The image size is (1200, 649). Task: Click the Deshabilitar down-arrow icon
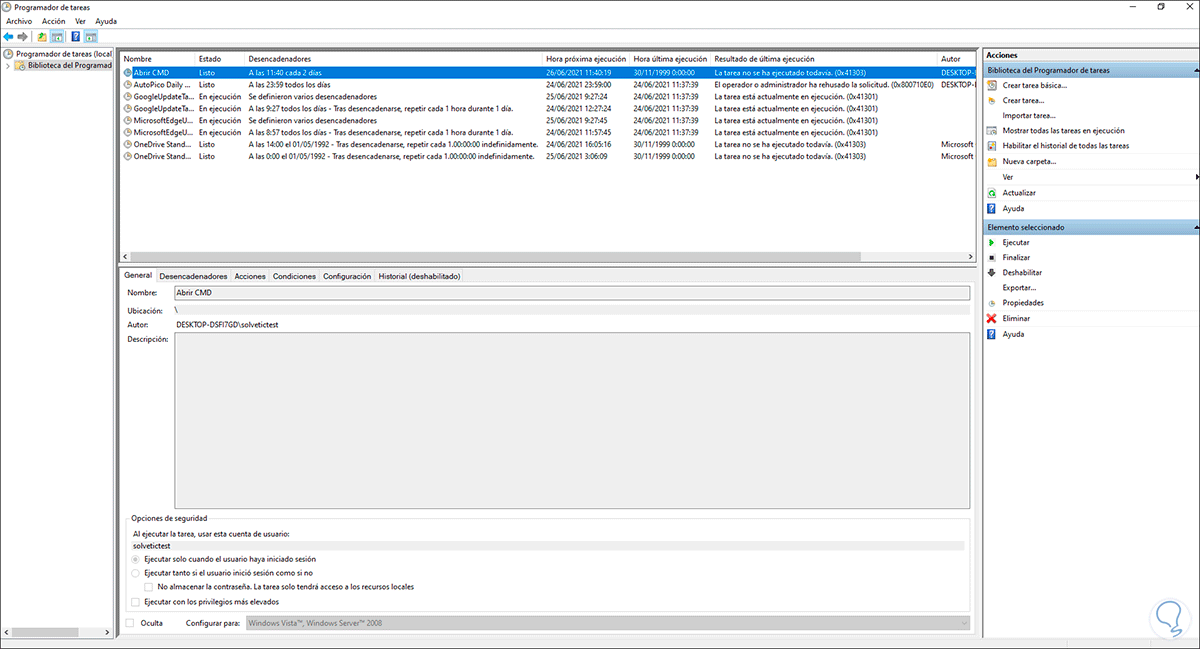pyautogui.click(x=992, y=272)
